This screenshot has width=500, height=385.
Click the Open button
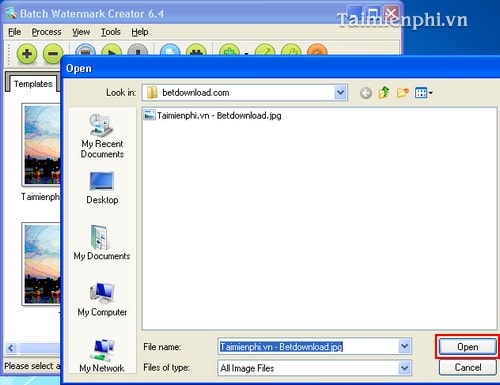(x=467, y=347)
